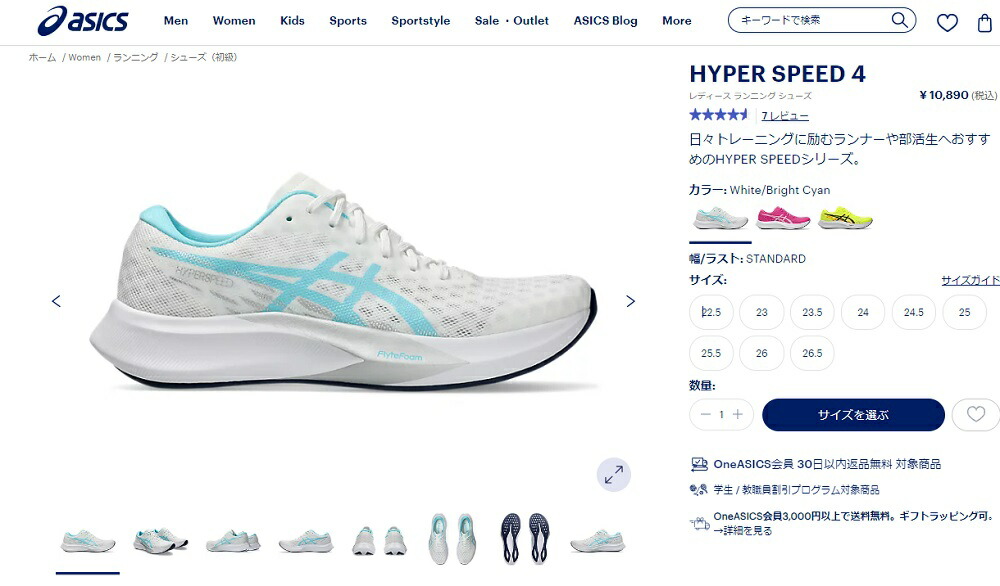Expand product image to fullscreen
Viewport: 1000px width, 586px height.
(x=614, y=475)
